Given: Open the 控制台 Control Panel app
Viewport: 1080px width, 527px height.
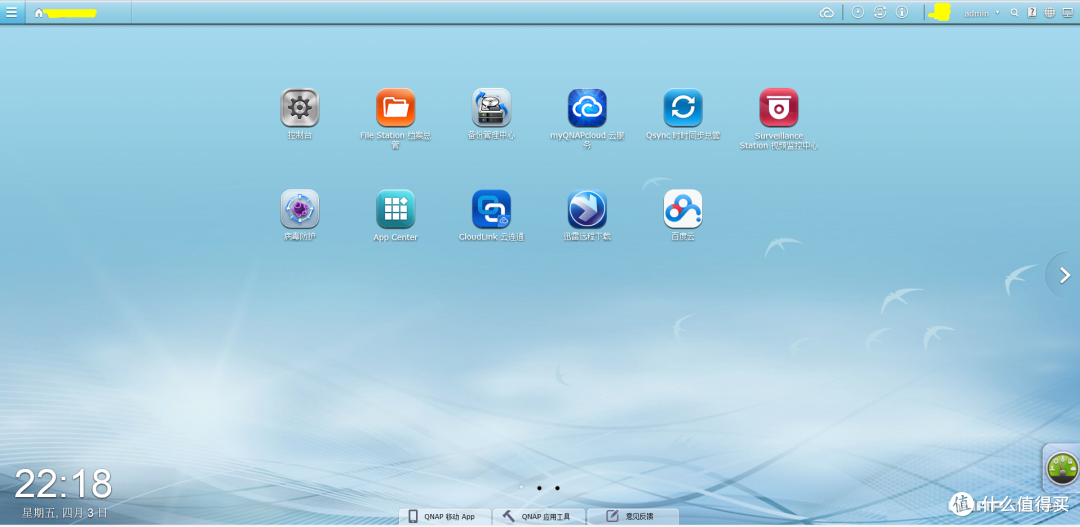Looking at the screenshot, I should click(x=300, y=107).
